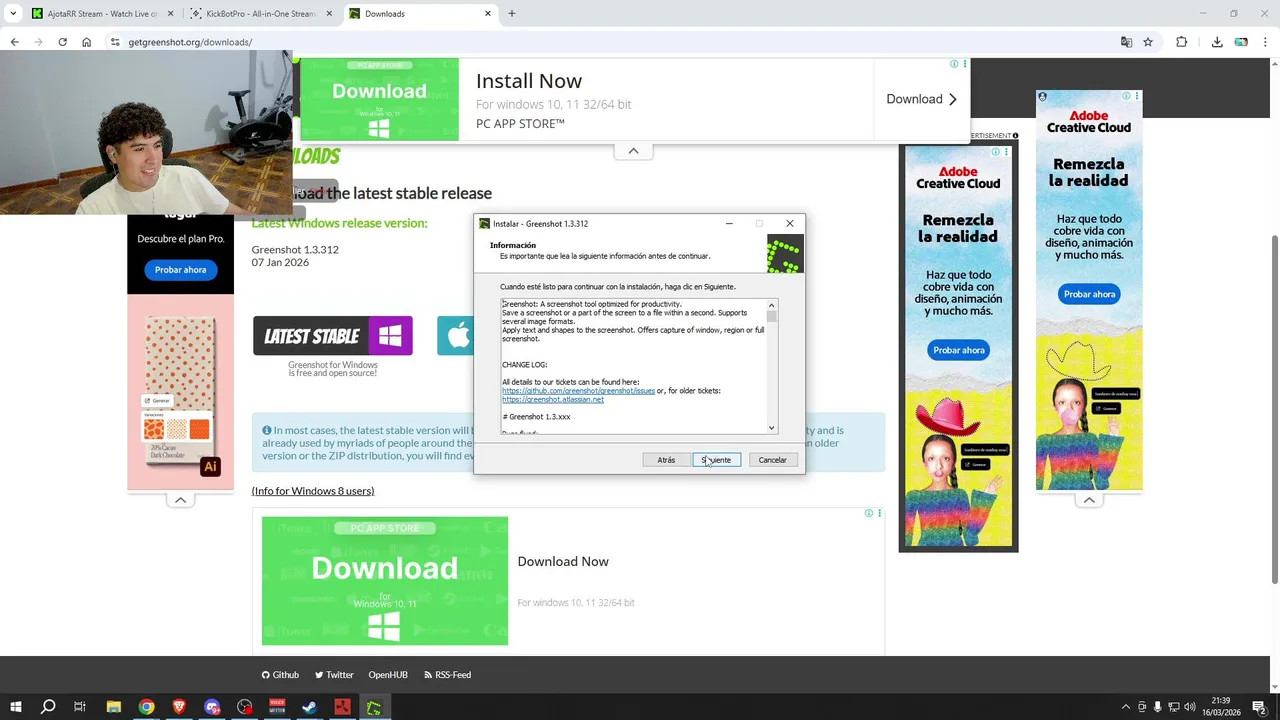Screen dimensions: 1280x720
Task: Bookmark this page with star icon
Action: point(1148,42)
